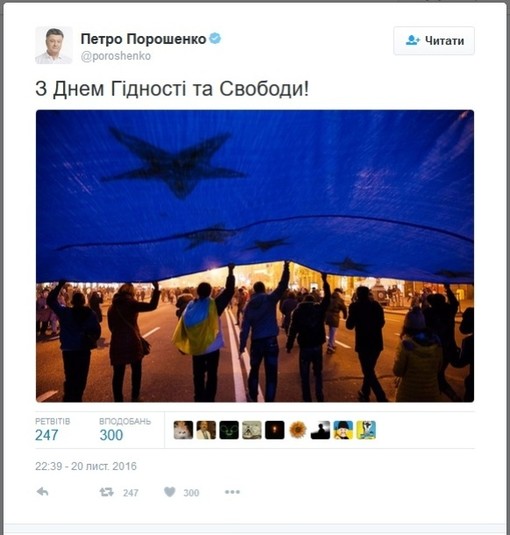Click the reply arrow icon

click(43, 492)
